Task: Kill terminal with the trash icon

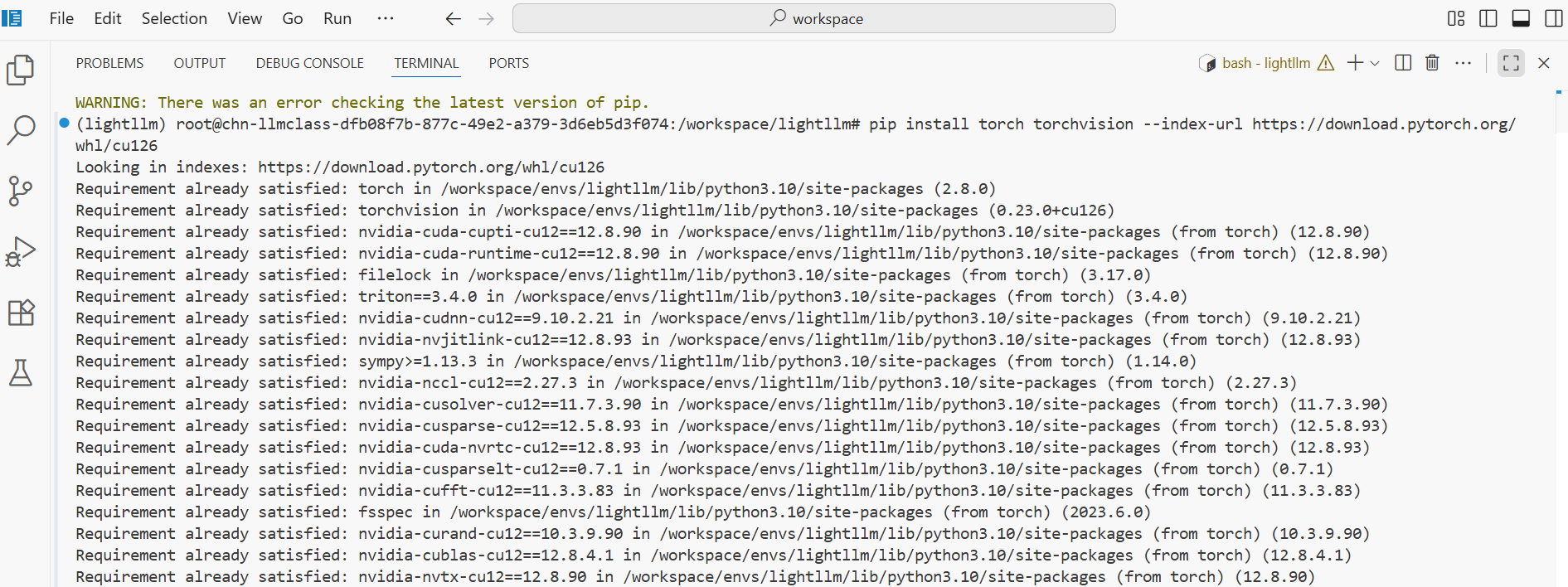Action: pyautogui.click(x=1432, y=63)
